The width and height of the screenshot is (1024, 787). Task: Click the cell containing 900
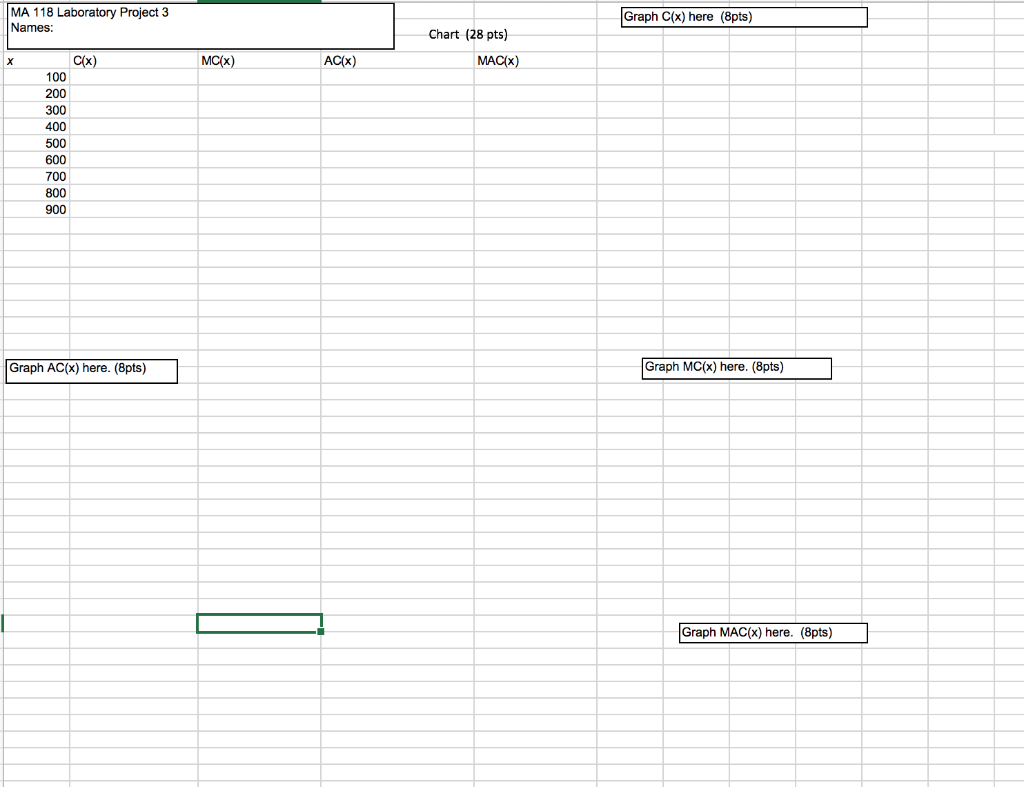pos(37,210)
